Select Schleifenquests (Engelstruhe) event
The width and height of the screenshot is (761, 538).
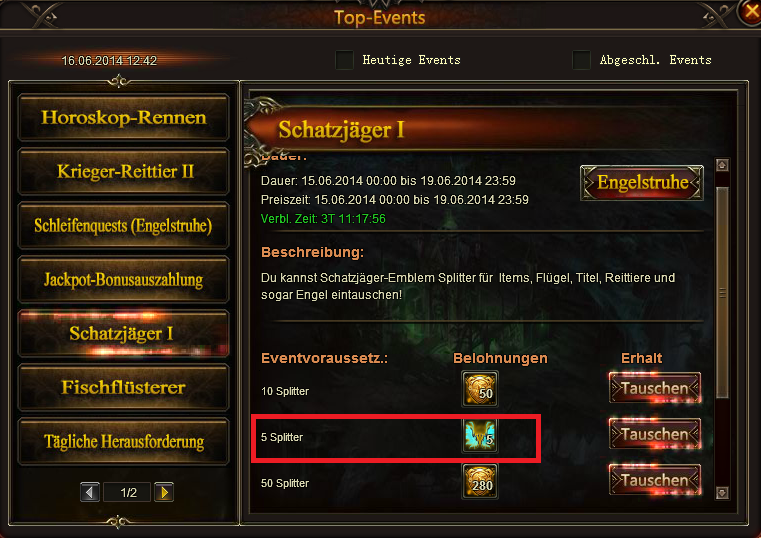click(123, 226)
